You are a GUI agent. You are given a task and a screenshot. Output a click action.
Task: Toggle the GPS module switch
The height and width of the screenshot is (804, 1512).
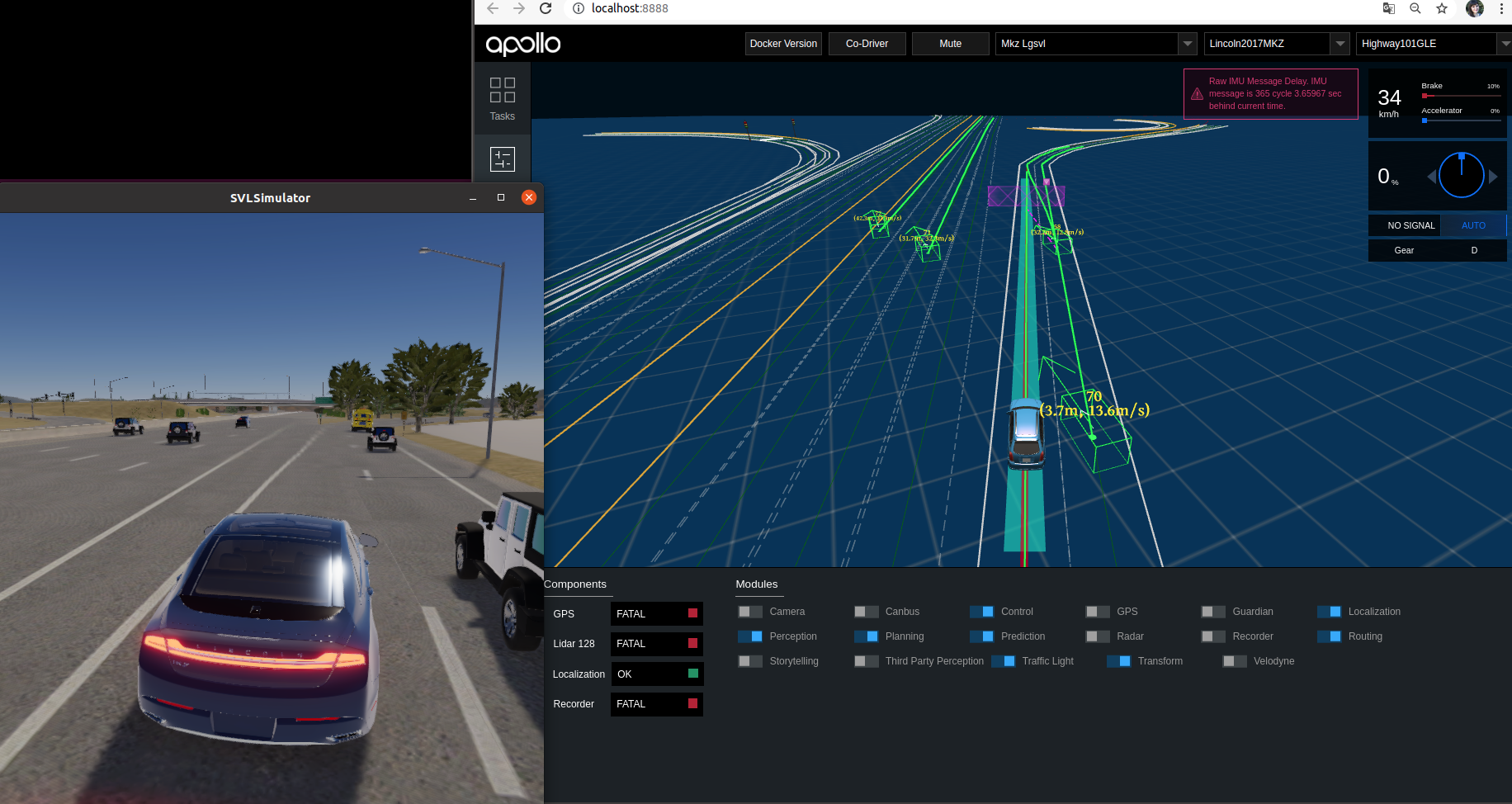pyautogui.click(x=1098, y=612)
